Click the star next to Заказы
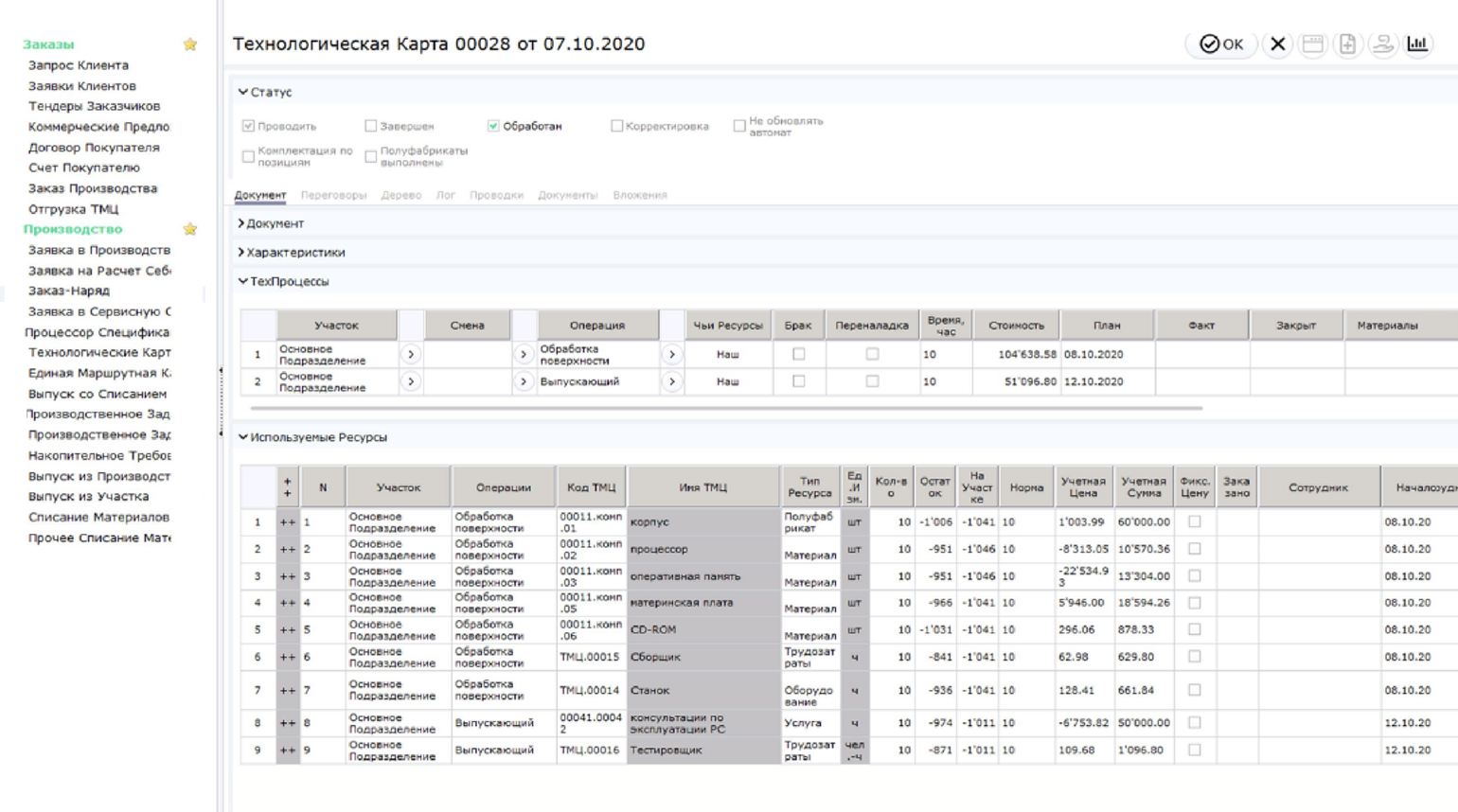This screenshot has width=1458, height=812. pos(190,44)
